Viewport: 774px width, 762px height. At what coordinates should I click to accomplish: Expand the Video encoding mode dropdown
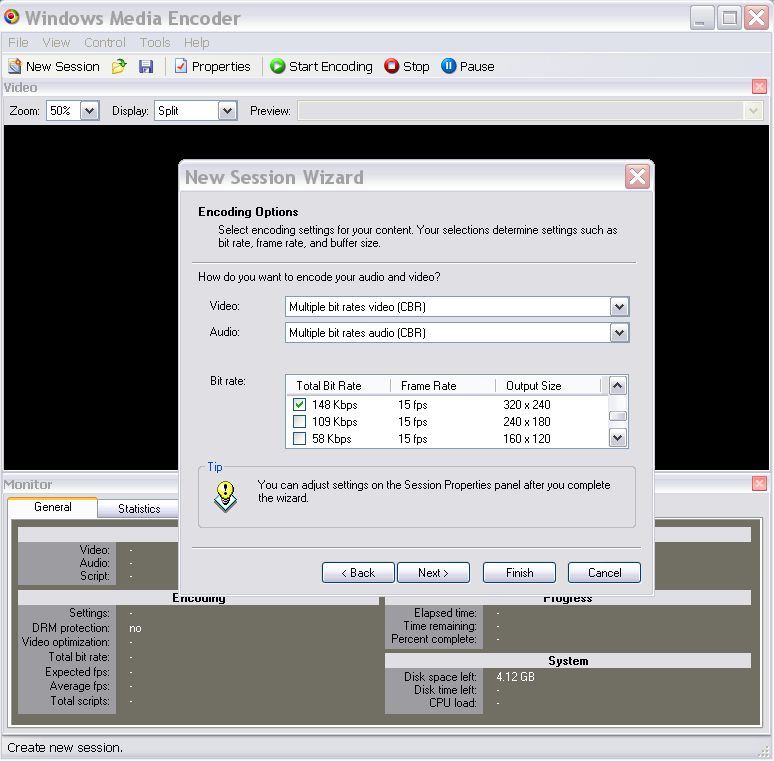619,307
